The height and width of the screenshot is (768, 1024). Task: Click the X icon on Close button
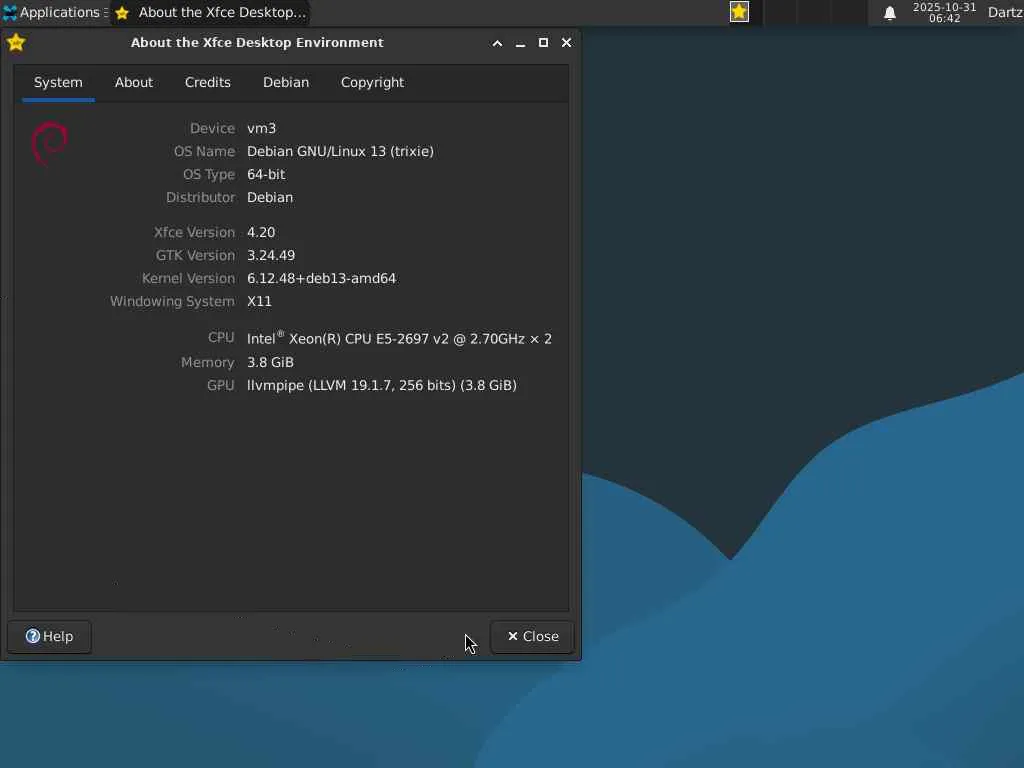(513, 636)
